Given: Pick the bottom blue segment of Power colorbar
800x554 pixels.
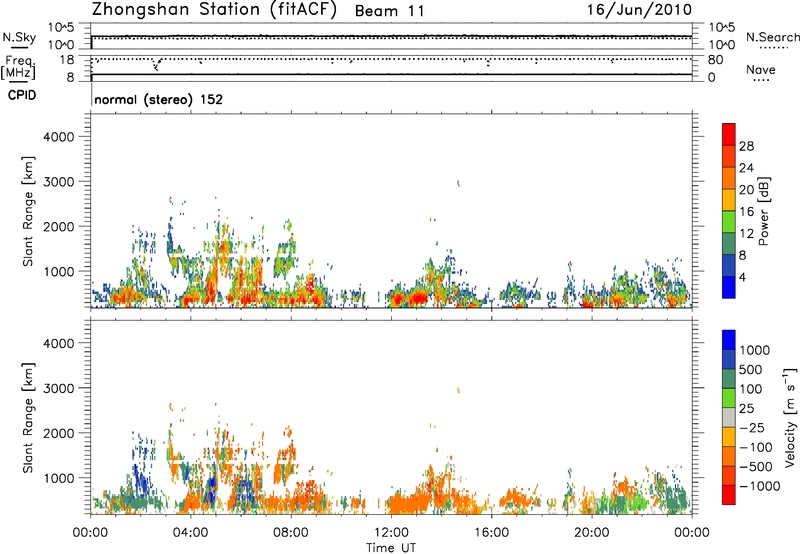Looking at the screenshot, I should (x=729, y=287).
